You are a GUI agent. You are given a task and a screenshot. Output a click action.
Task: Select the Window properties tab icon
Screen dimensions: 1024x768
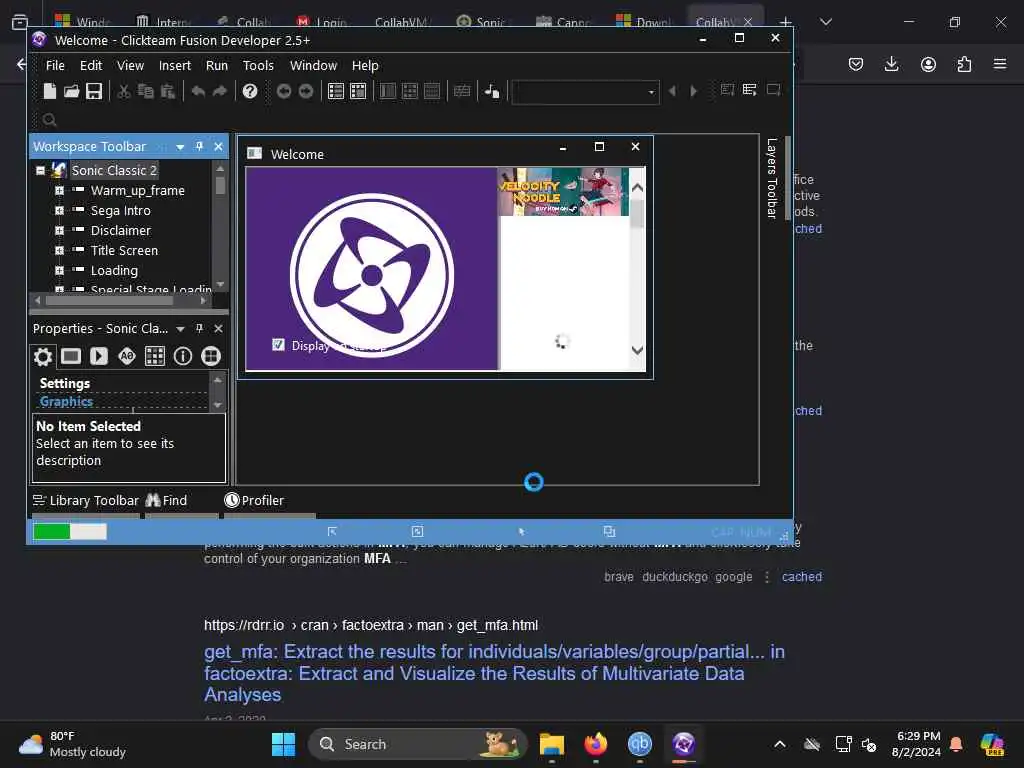pyautogui.click(x=71, y=356)
